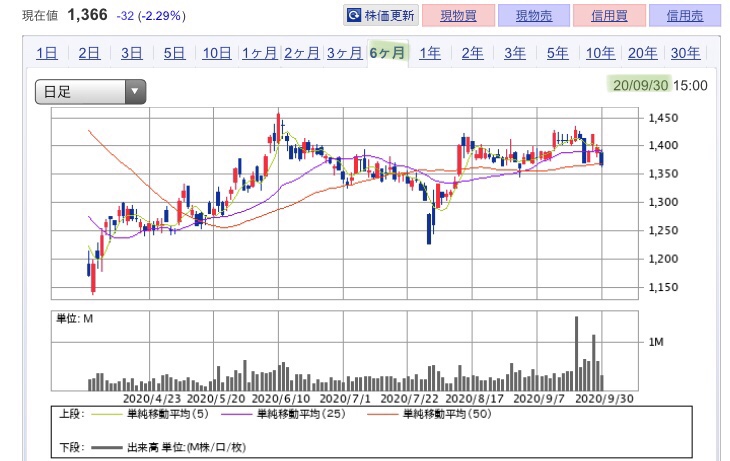
Task: Select the 1ヶ月 period tab
Action: 258,54
